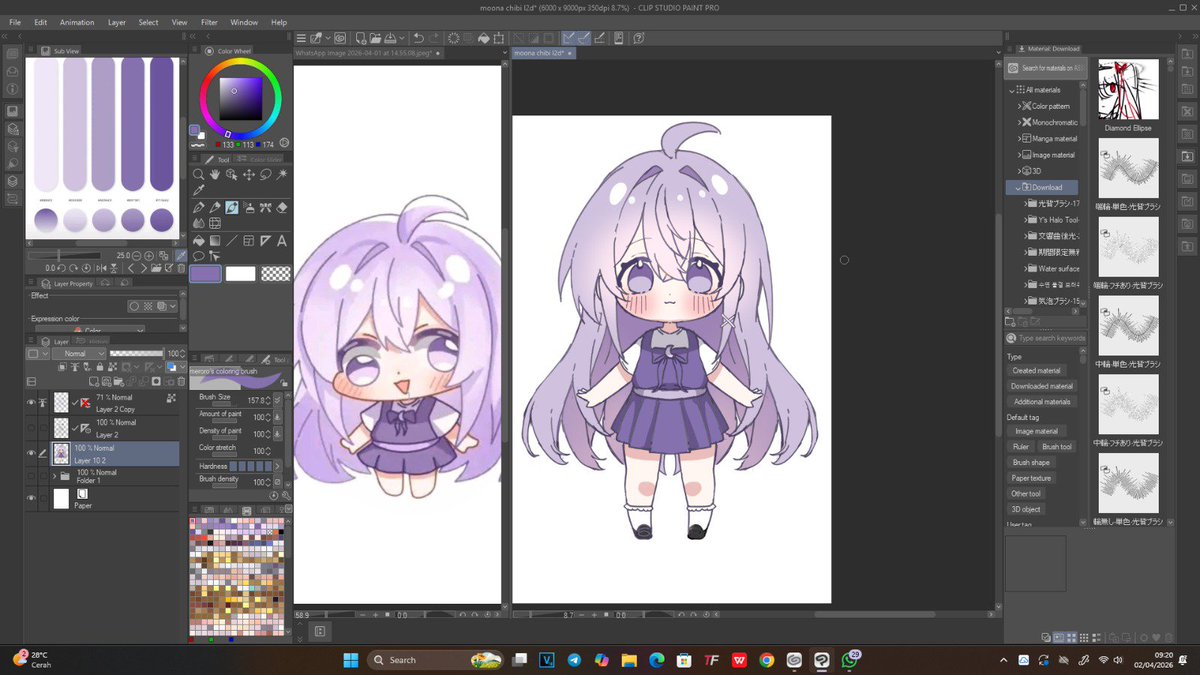Select the Figure line tool
The height and width of the screenshot is (675, 1200).
(x=232, y=240)
